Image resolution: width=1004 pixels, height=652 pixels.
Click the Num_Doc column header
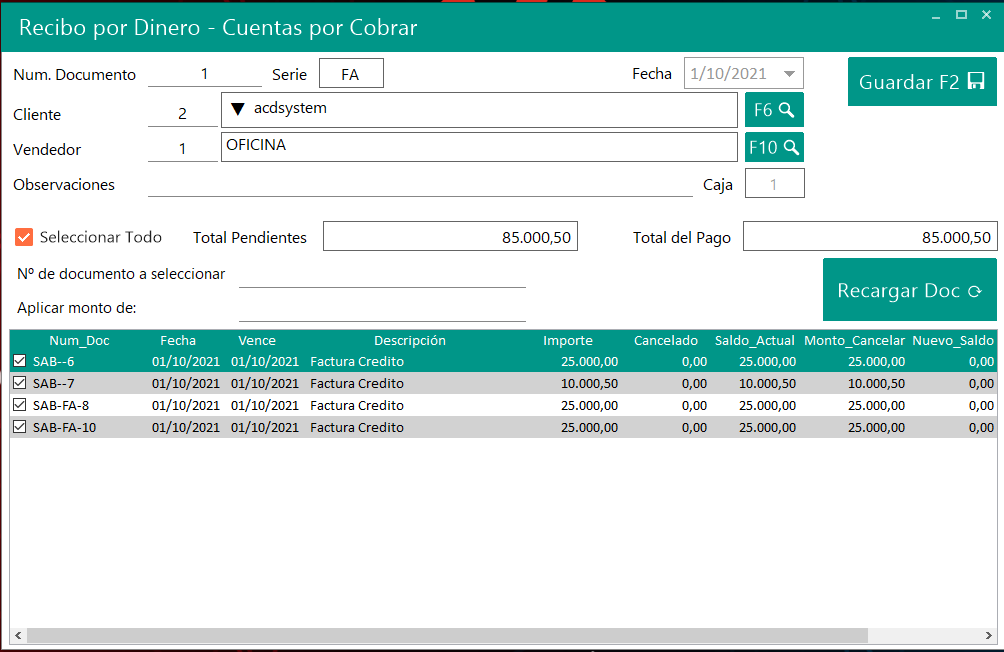click(x=79, y=341)
